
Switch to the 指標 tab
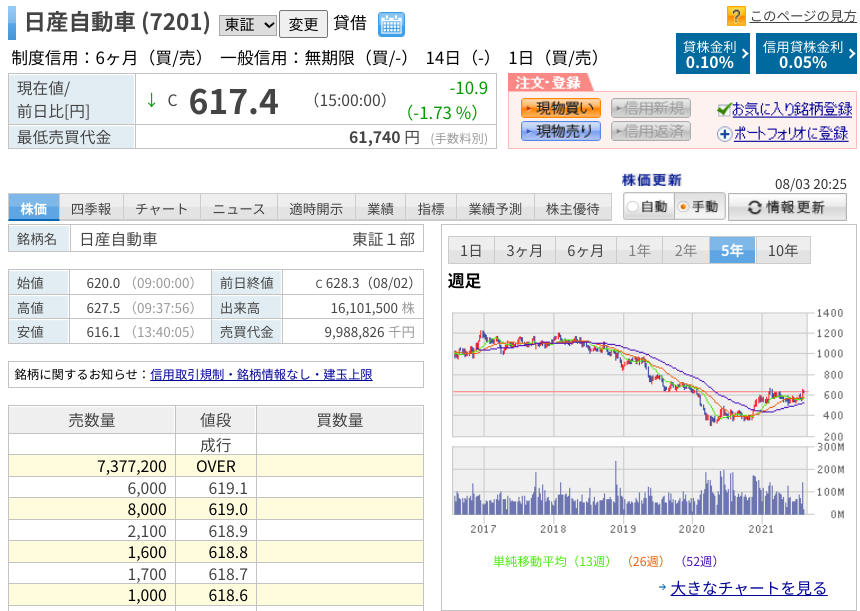click(x=431, y=208)
